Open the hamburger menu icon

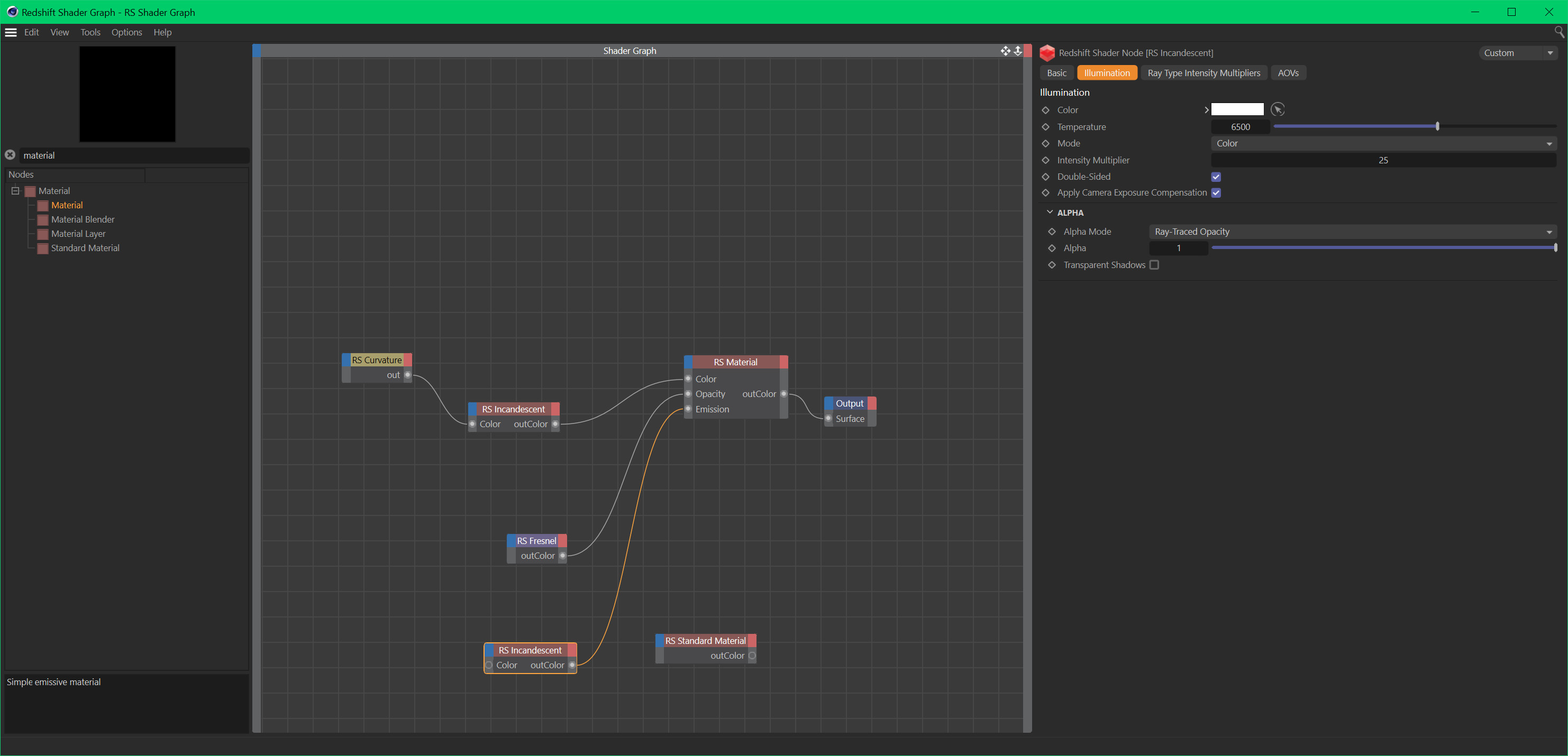click(x=11, y=32)
